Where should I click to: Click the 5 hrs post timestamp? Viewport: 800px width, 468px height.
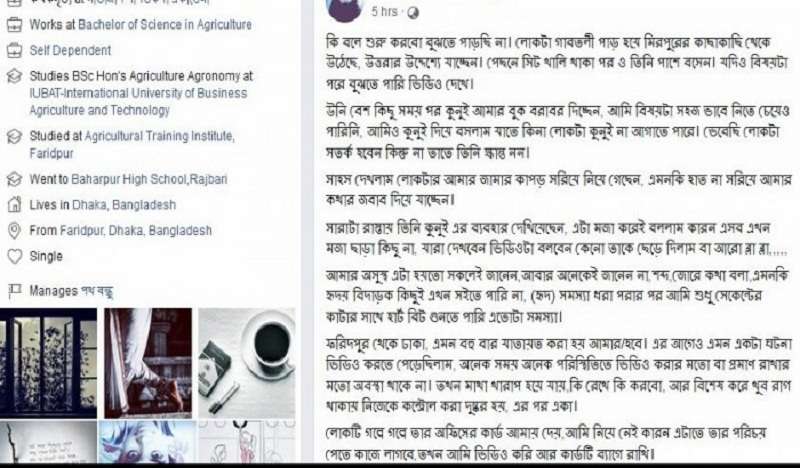(x=384, y=12)
